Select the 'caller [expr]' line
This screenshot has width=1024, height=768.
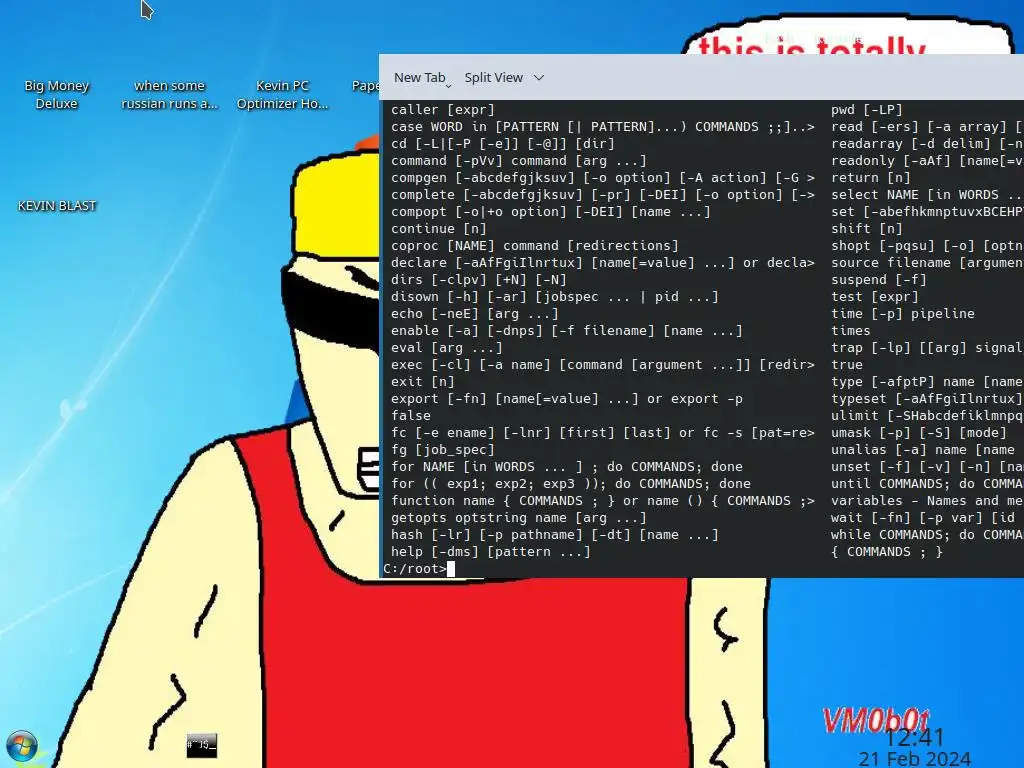pyautogui.click(x=443, y=110)
